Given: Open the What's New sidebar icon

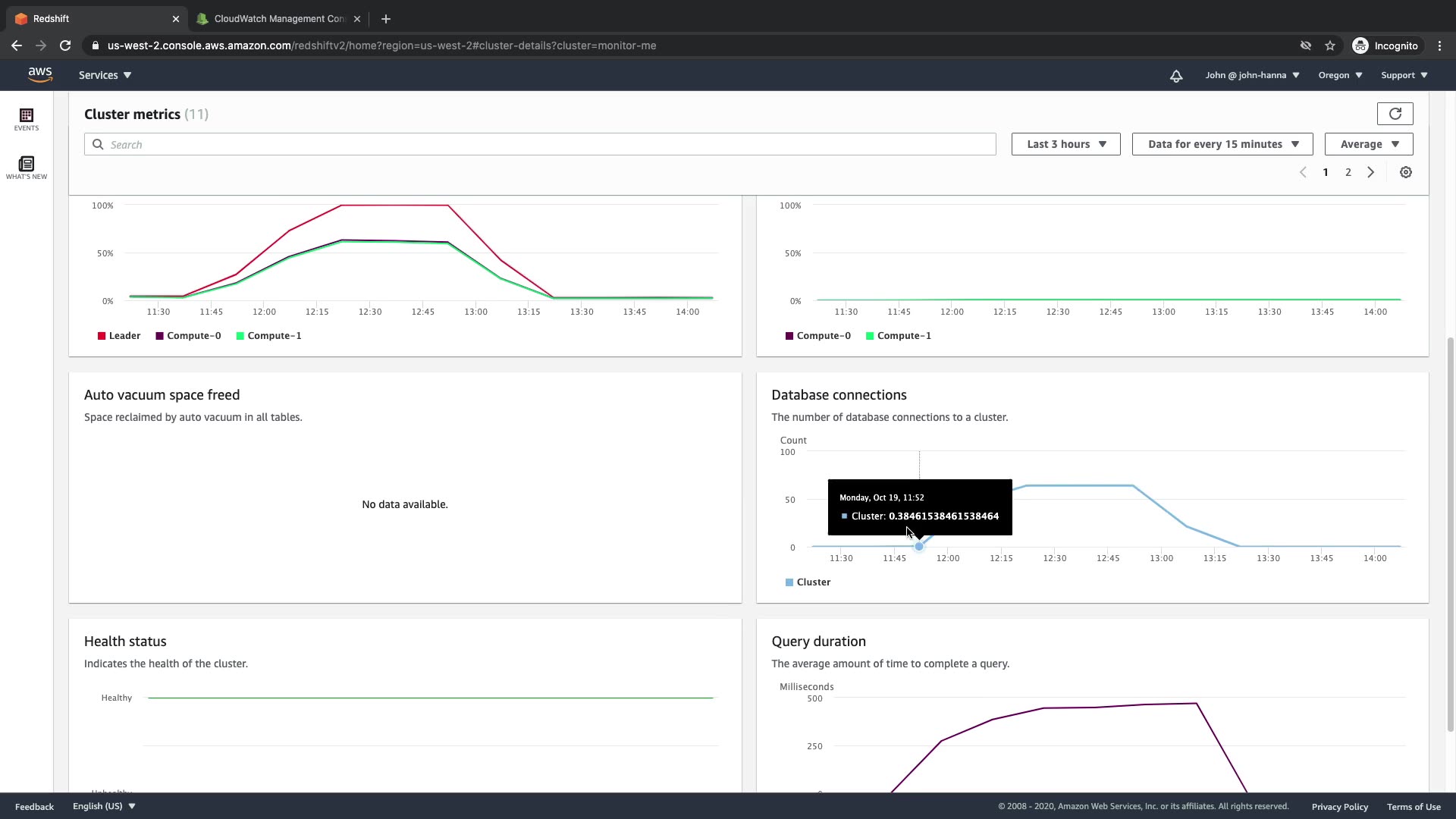Looking at the screenshot, I should pos(27,168).
